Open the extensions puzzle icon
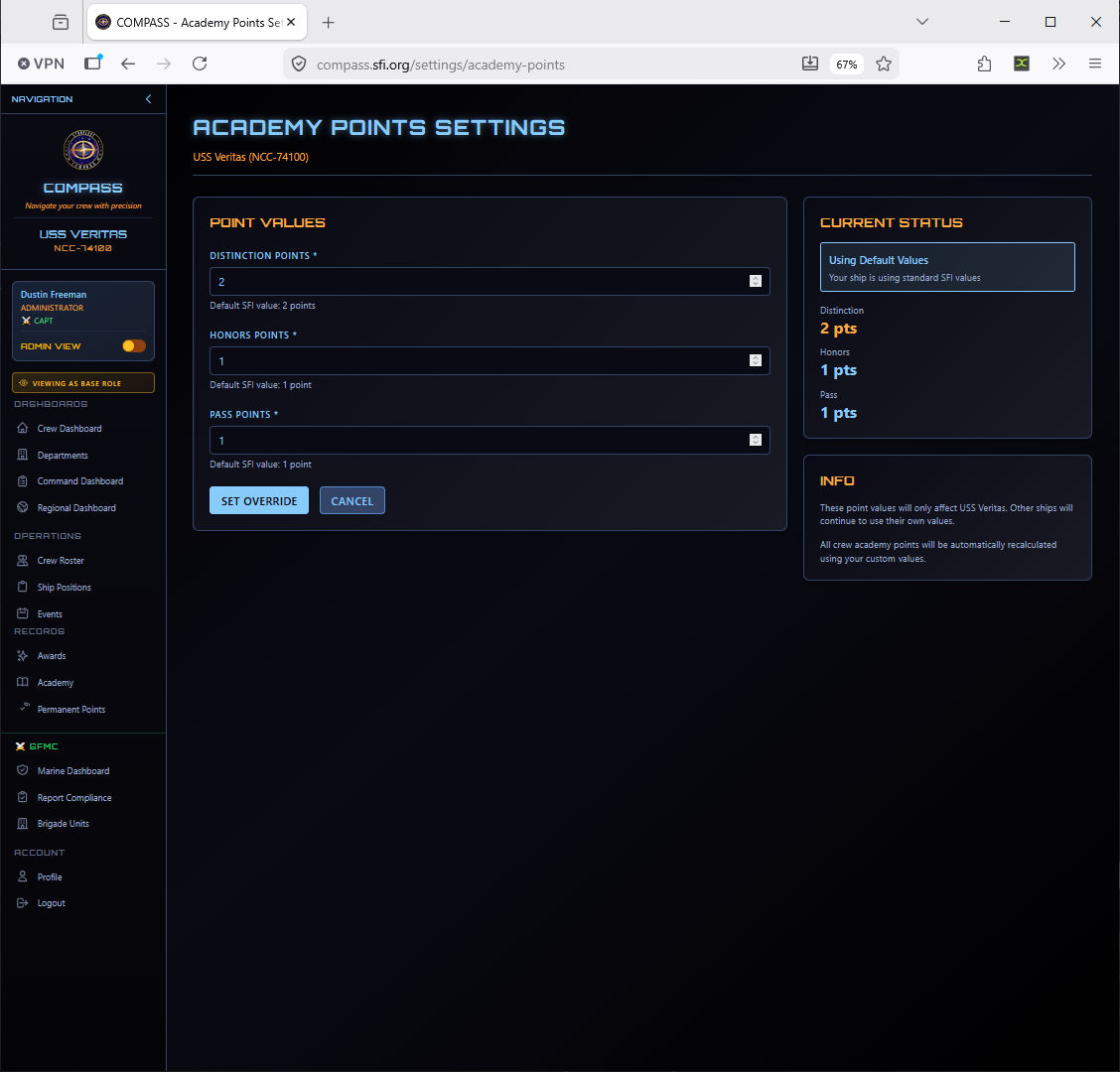1120x1072 pixels. 984,64
